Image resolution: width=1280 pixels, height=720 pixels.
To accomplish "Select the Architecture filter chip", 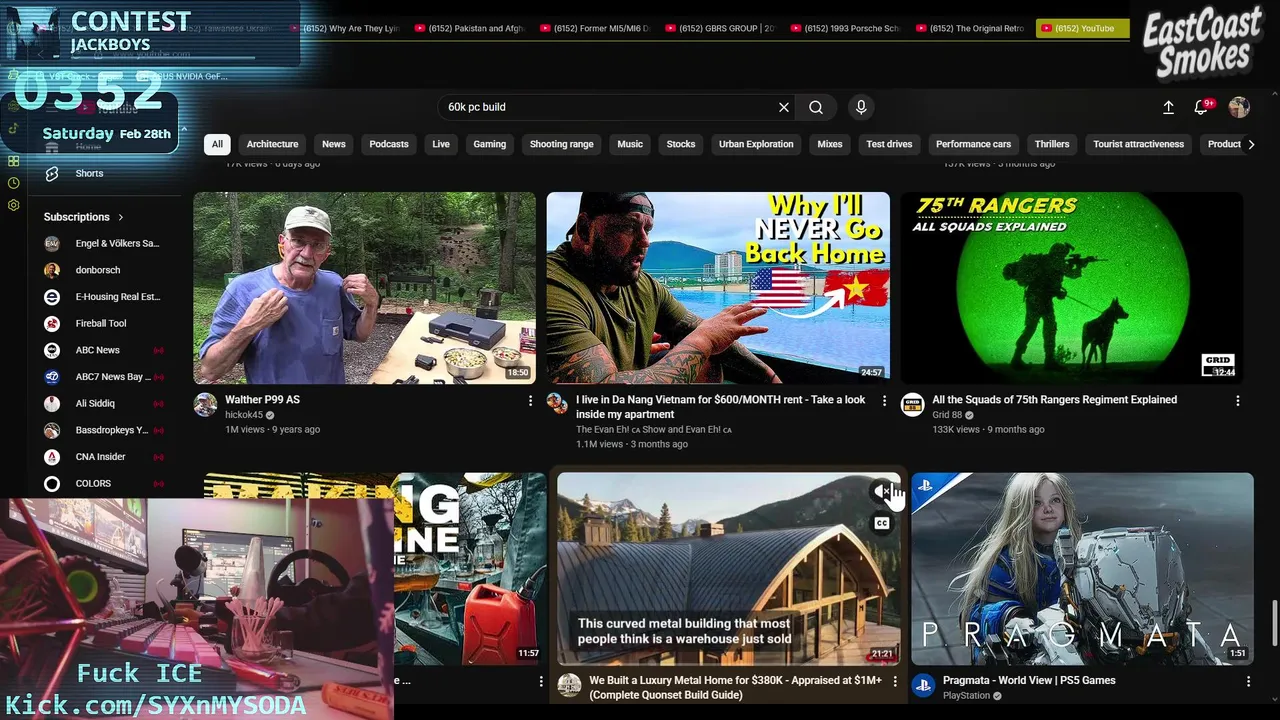I will 273,144.
